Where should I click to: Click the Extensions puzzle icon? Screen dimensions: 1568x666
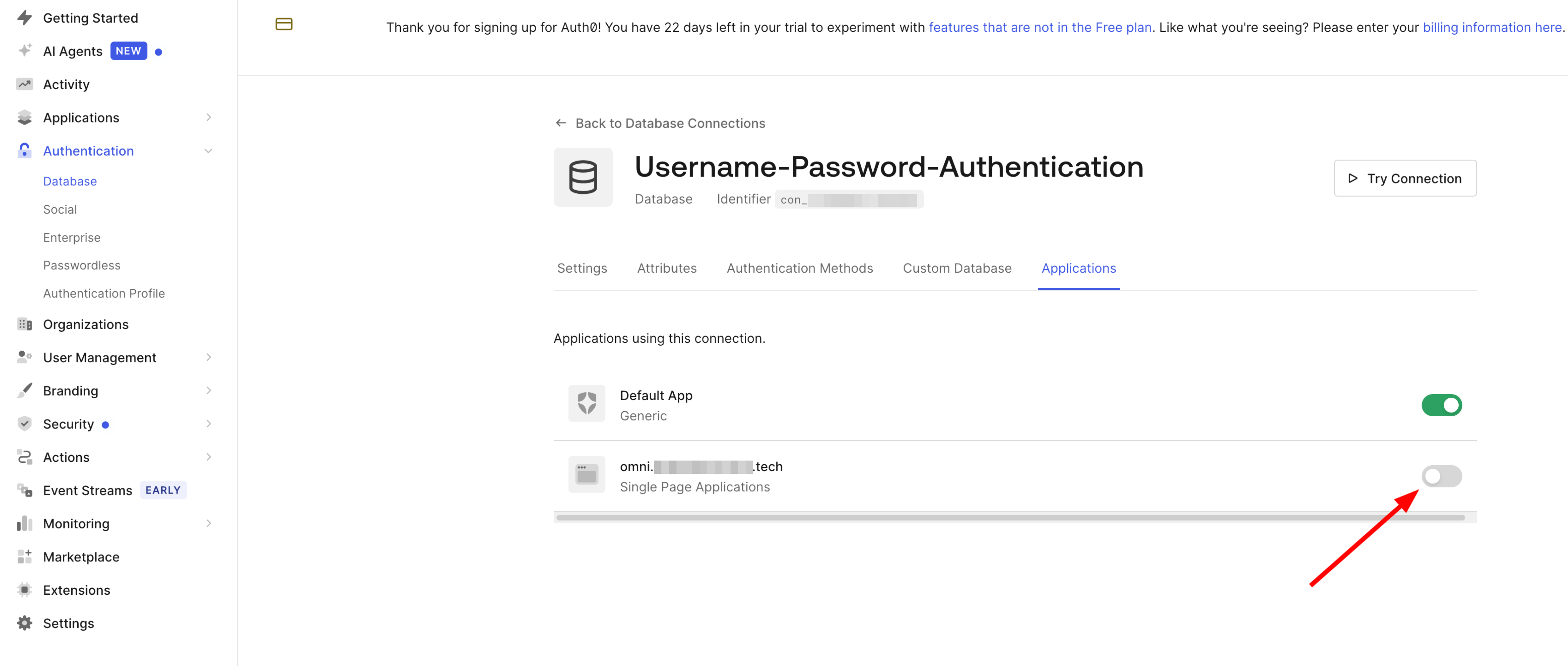(24, 589)
